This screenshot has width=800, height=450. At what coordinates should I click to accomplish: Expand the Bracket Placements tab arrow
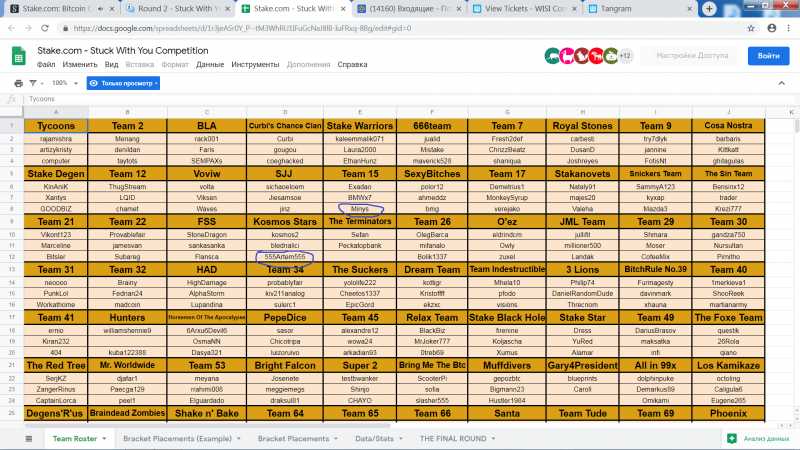(336, 439)
